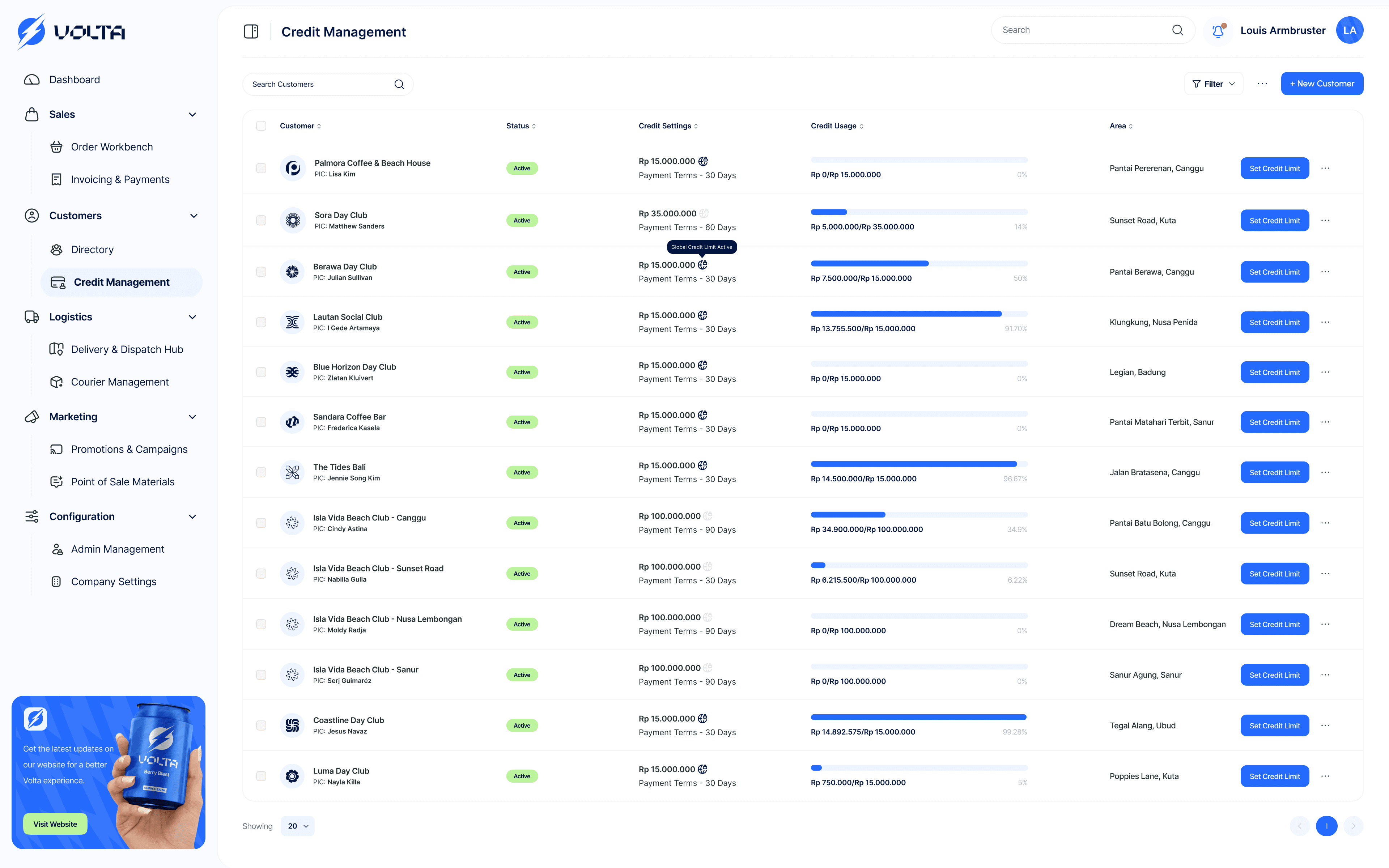
Task: Open row options for Luma Day Club
Action: [x=1325, y=776]
